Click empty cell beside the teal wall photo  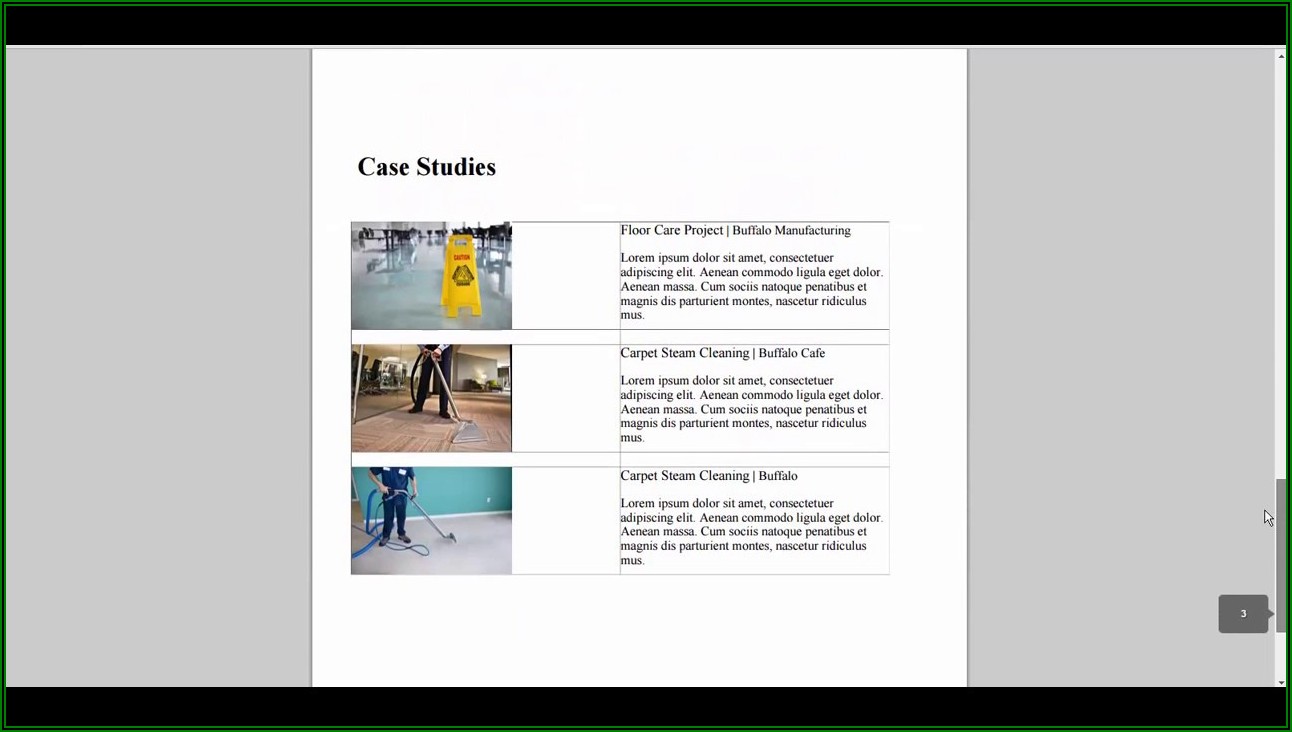tap(565, 521)
